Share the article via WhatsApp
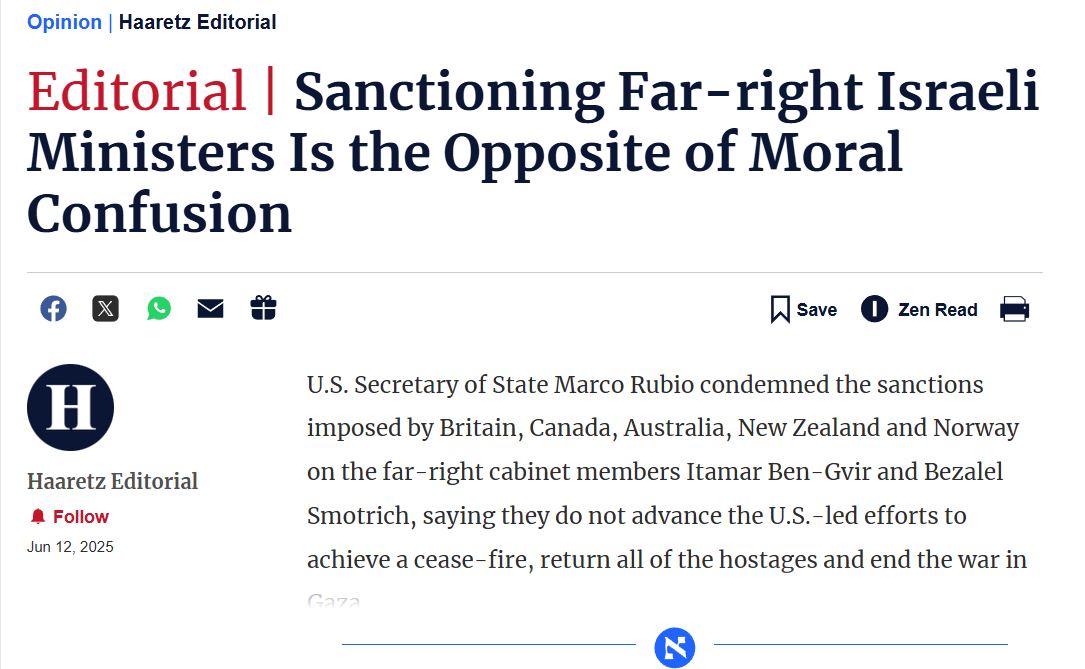The image size is (1085, 669). click(x=158, y=309)
